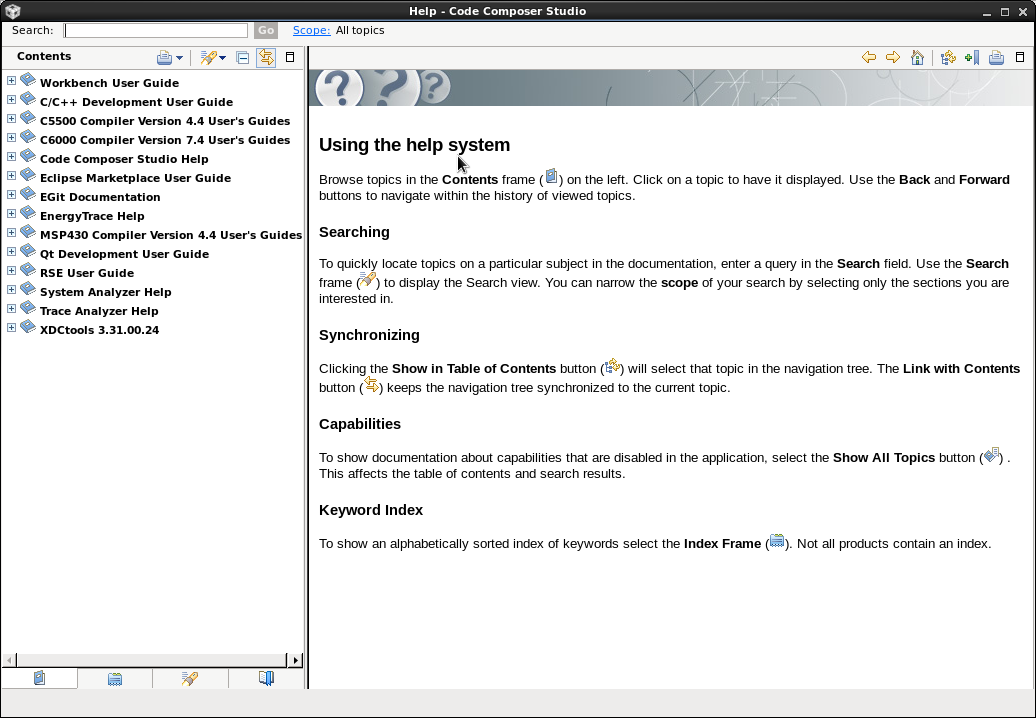Open Trace Analyzer Help topic

click(x=99, y=311)
